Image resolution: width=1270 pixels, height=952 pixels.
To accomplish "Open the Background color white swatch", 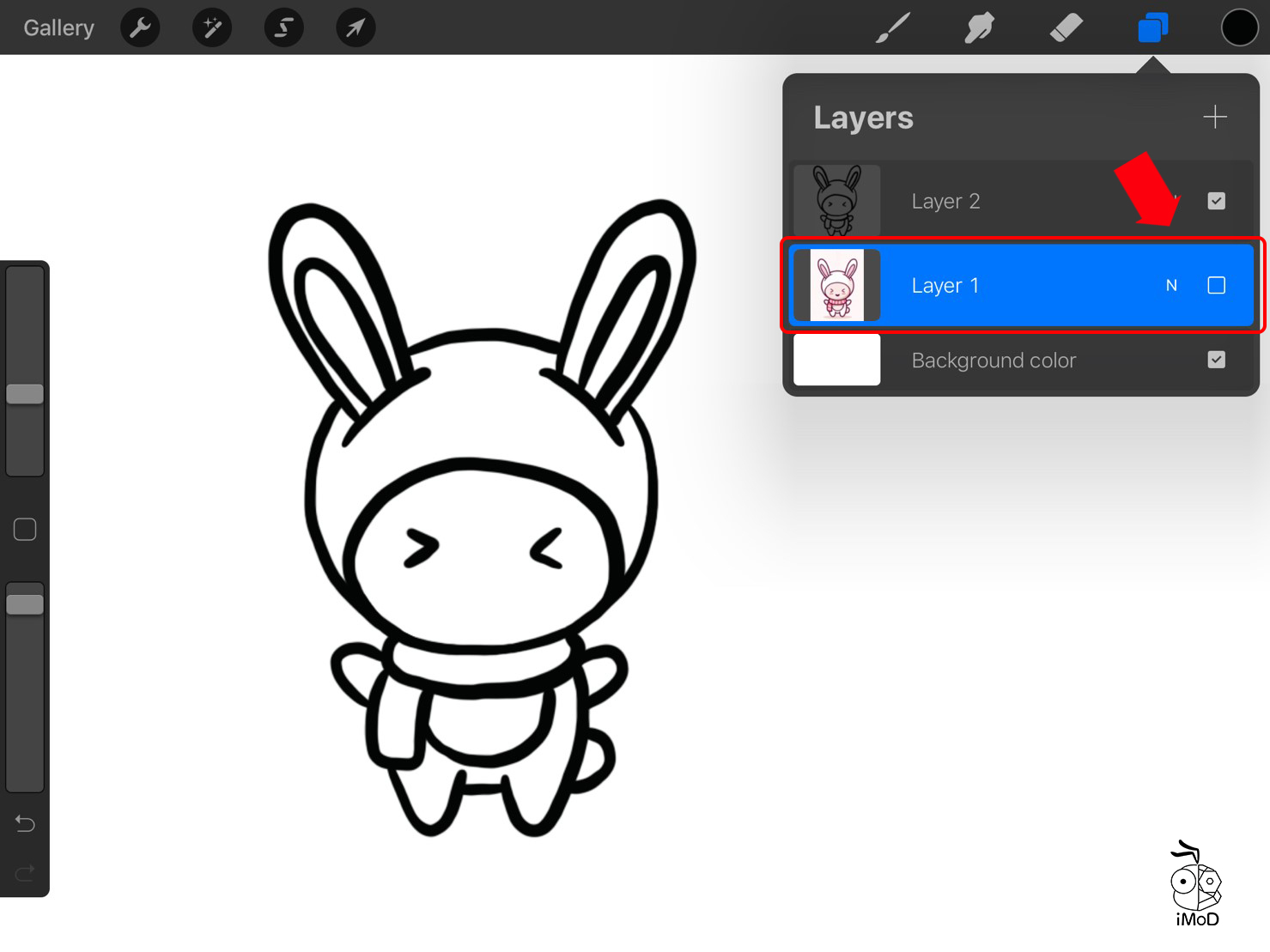I will [836, 360].
